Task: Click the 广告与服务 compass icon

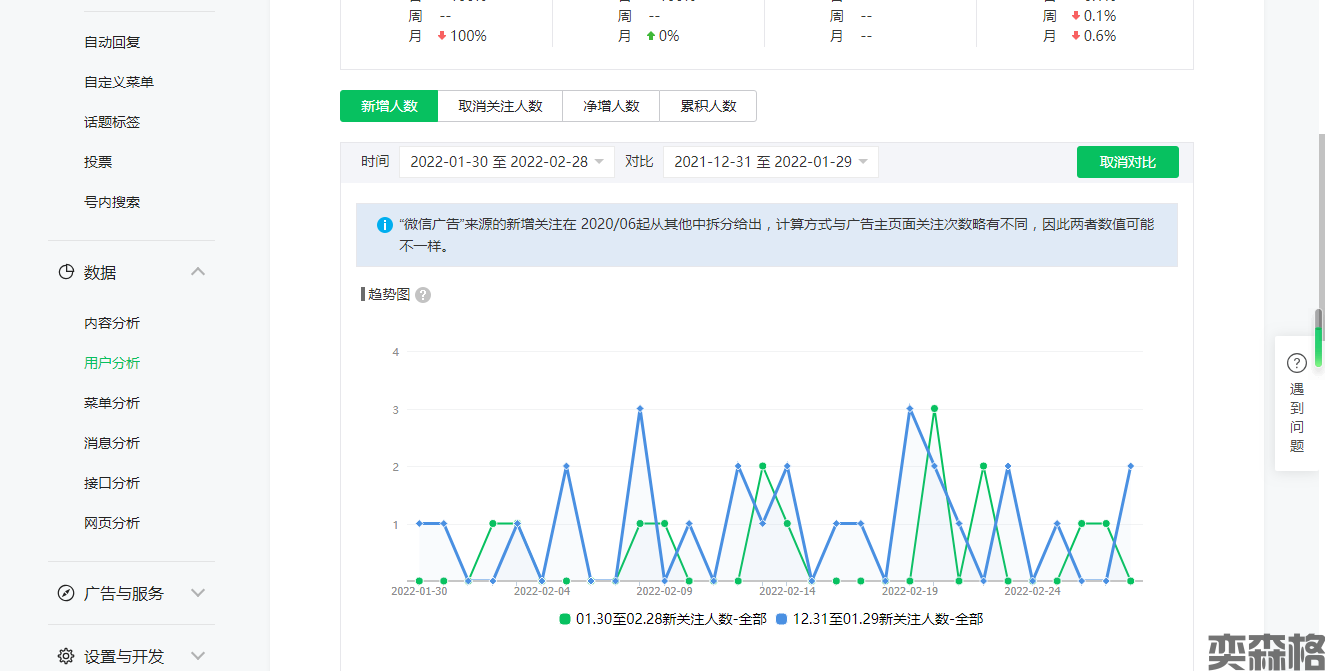Action: point(66,593)
